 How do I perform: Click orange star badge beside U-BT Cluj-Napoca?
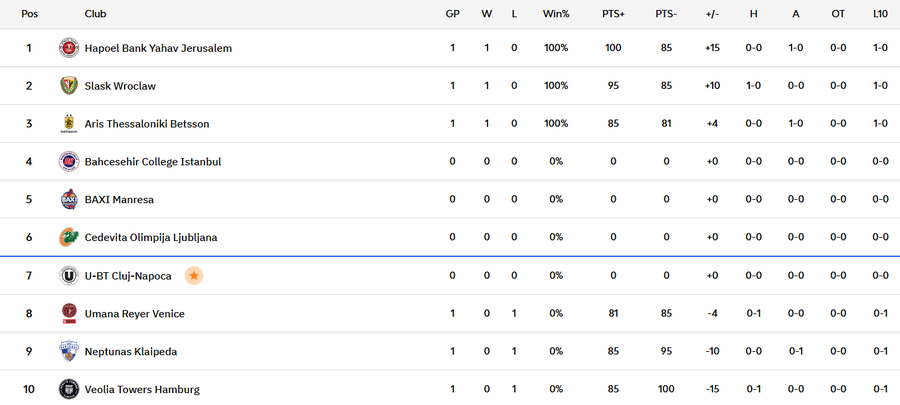(194, 275)
